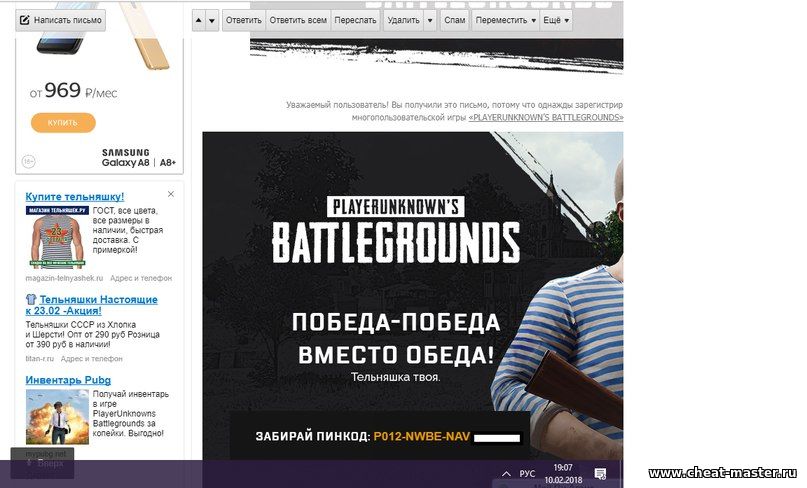
Task: Go to next message with down arrow
Action: (212, 20)
